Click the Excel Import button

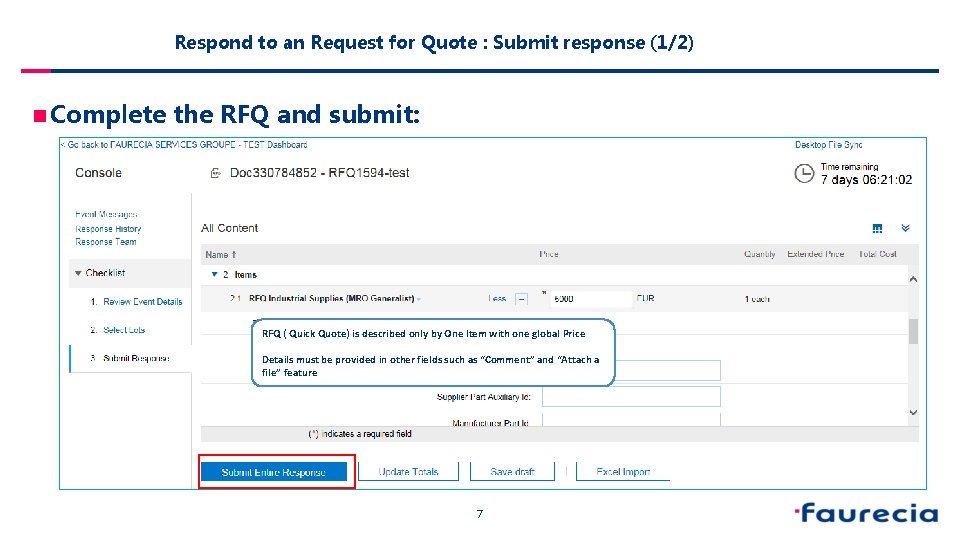pyautogui.click(x=623, y=471)
